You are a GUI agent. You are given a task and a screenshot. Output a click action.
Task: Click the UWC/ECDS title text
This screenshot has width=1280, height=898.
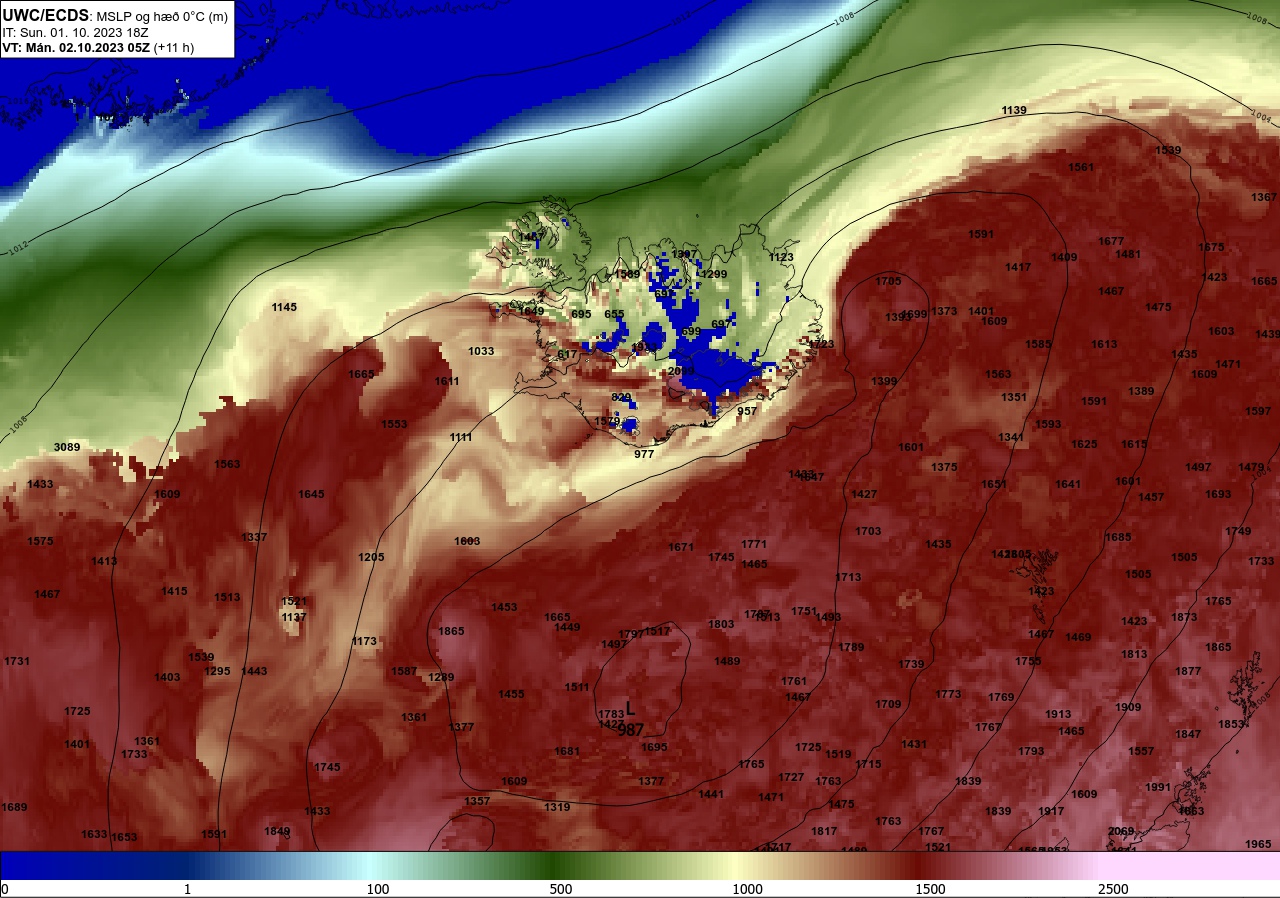click(46, 16)
